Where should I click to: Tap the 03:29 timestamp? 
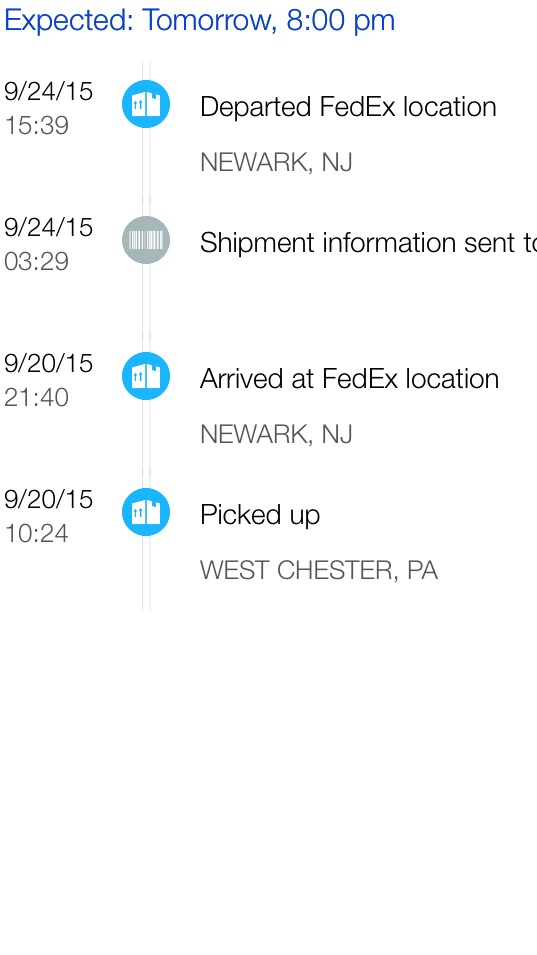36,262
